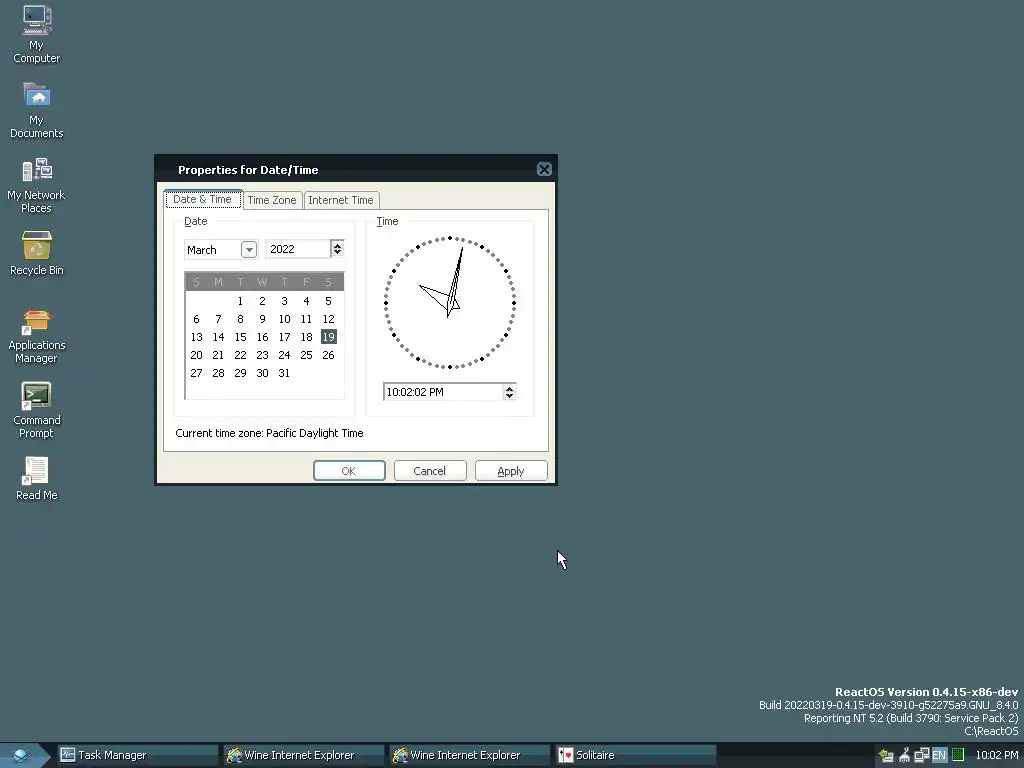The height and width of the screenshot is (768, 1024).
Task: Click the Cancel button
Action: 430,471
